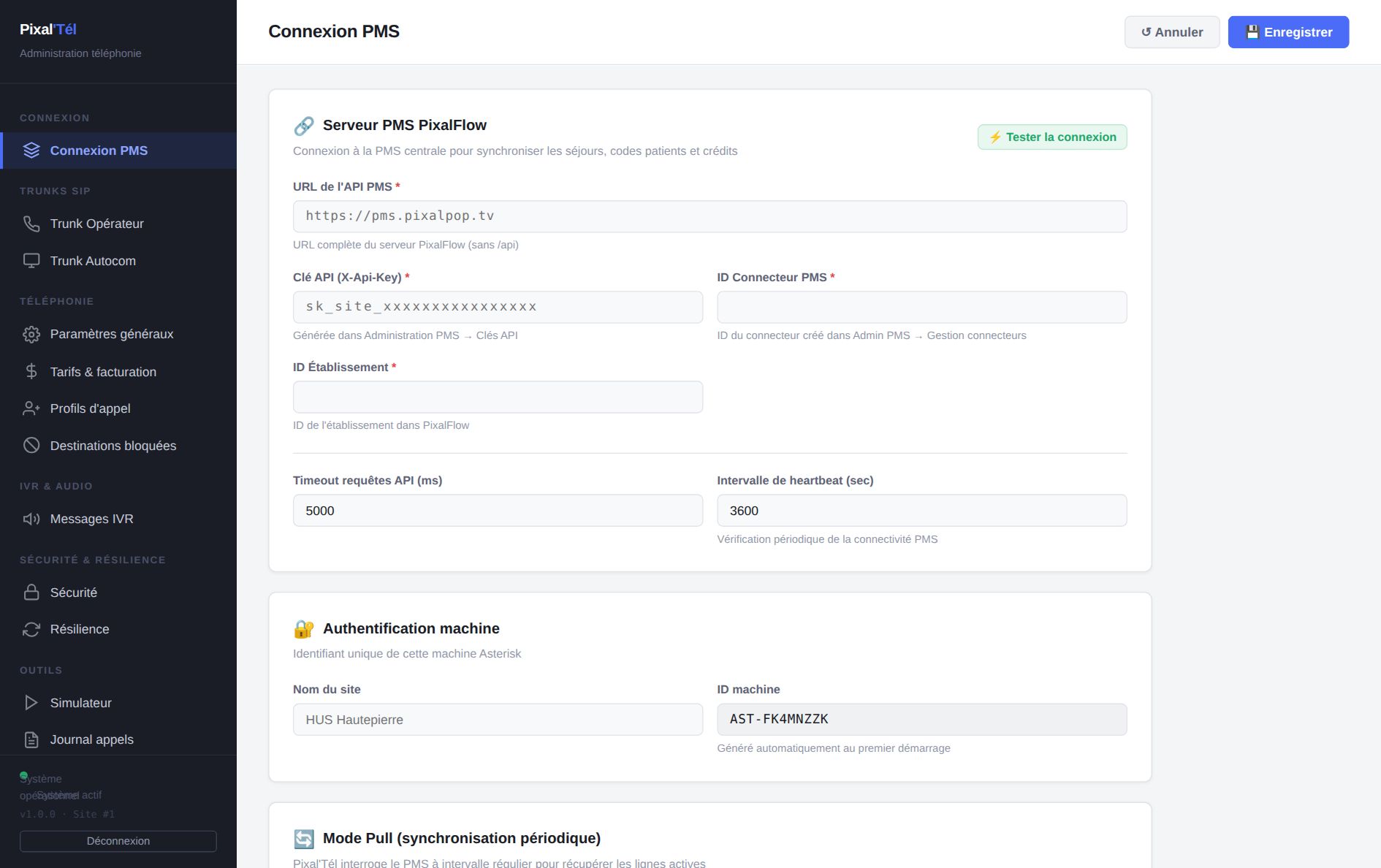
Task: Click the Annuler button
Action: 1172,32
